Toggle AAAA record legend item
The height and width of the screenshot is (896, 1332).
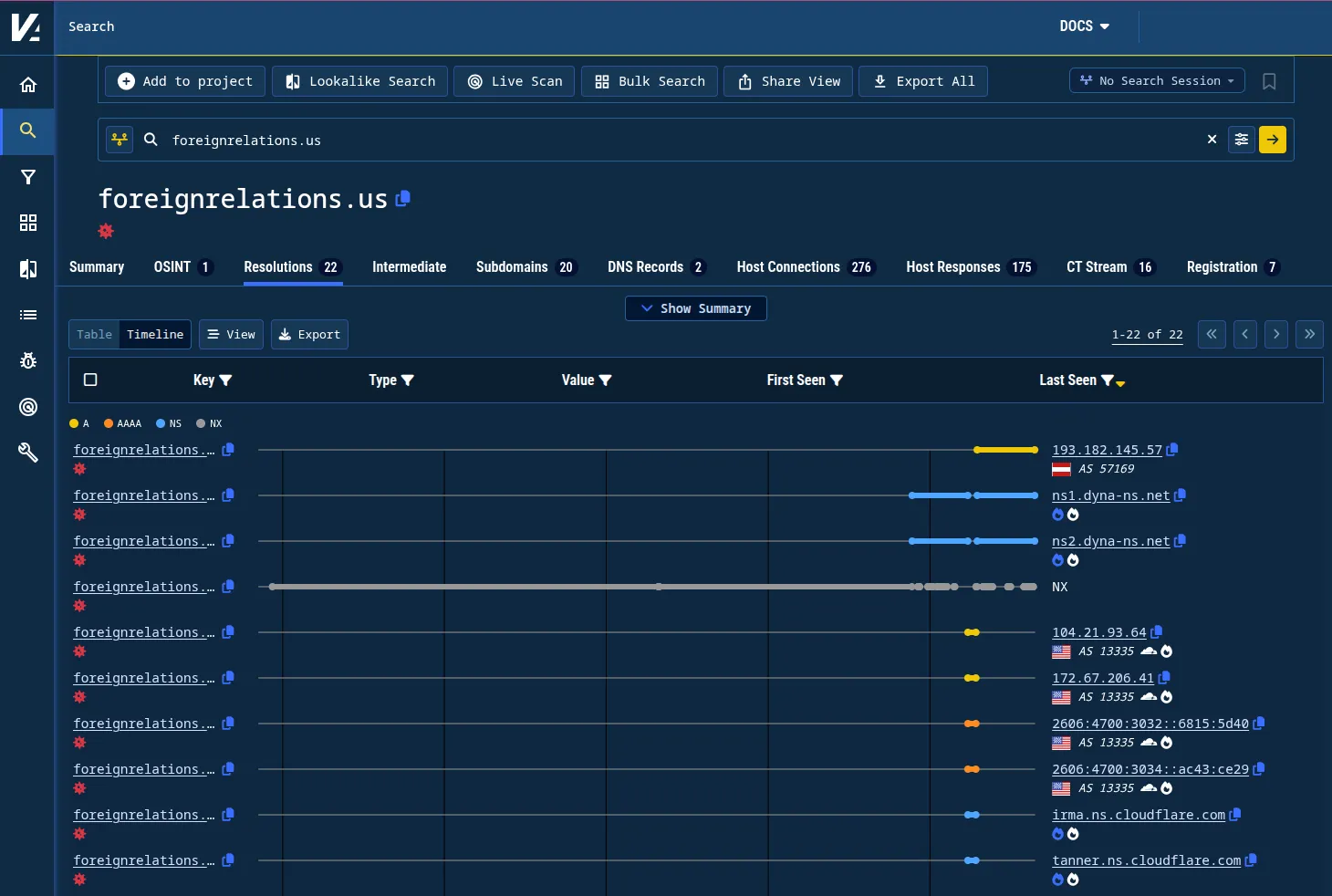tap(122, 423)
